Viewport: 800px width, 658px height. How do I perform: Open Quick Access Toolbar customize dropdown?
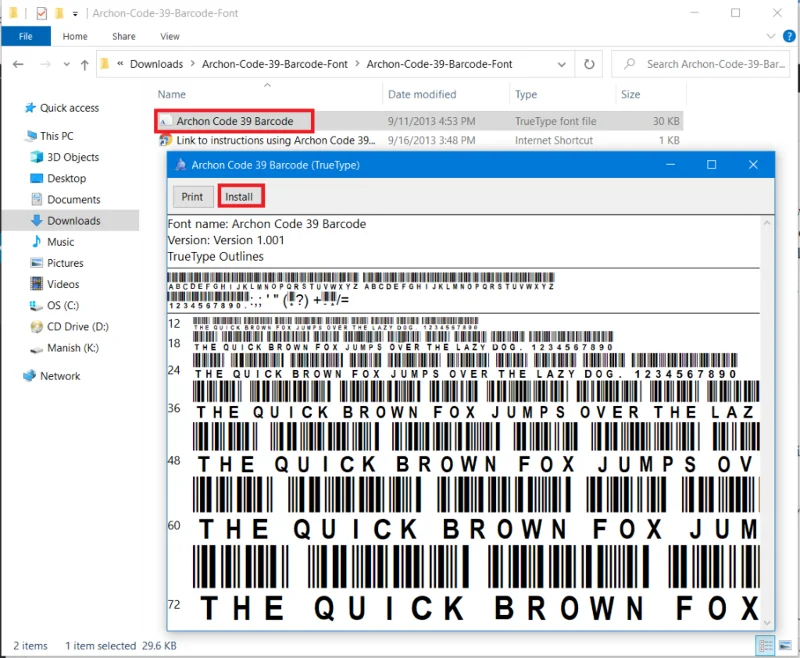point(75,14)
